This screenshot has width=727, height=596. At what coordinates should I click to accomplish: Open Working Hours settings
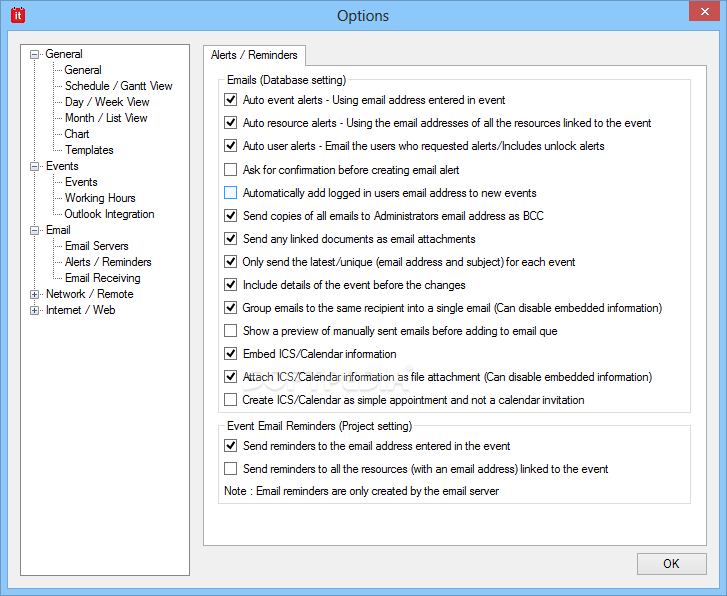[100, 198]
